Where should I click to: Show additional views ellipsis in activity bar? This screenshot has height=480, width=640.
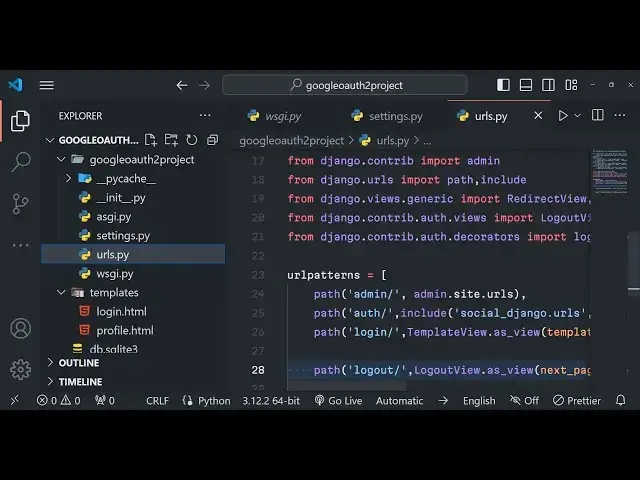point(20,245)
